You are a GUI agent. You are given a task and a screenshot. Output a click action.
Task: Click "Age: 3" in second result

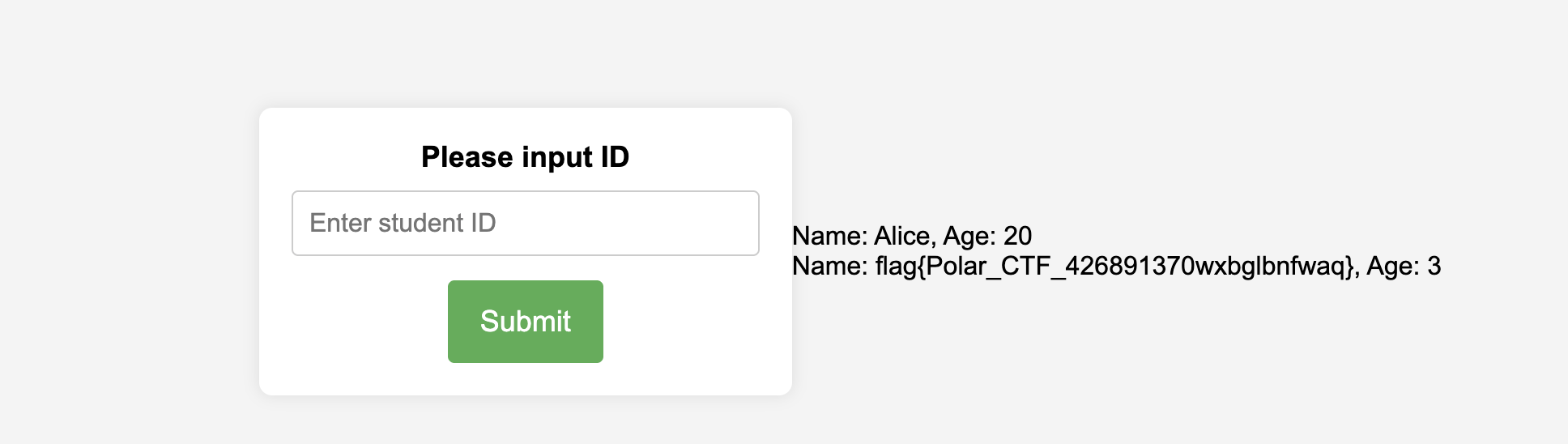pyautogui.click(x=1404, y=266)
